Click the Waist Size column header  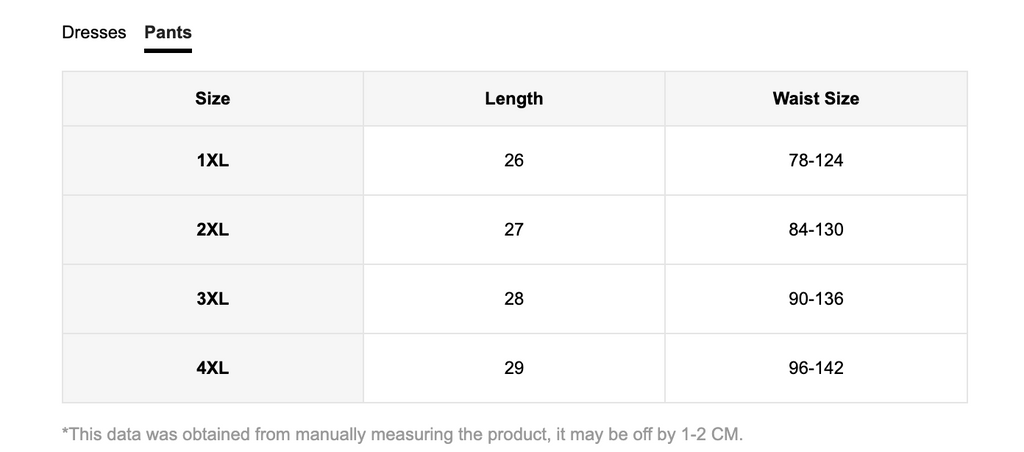coord(816,99)
